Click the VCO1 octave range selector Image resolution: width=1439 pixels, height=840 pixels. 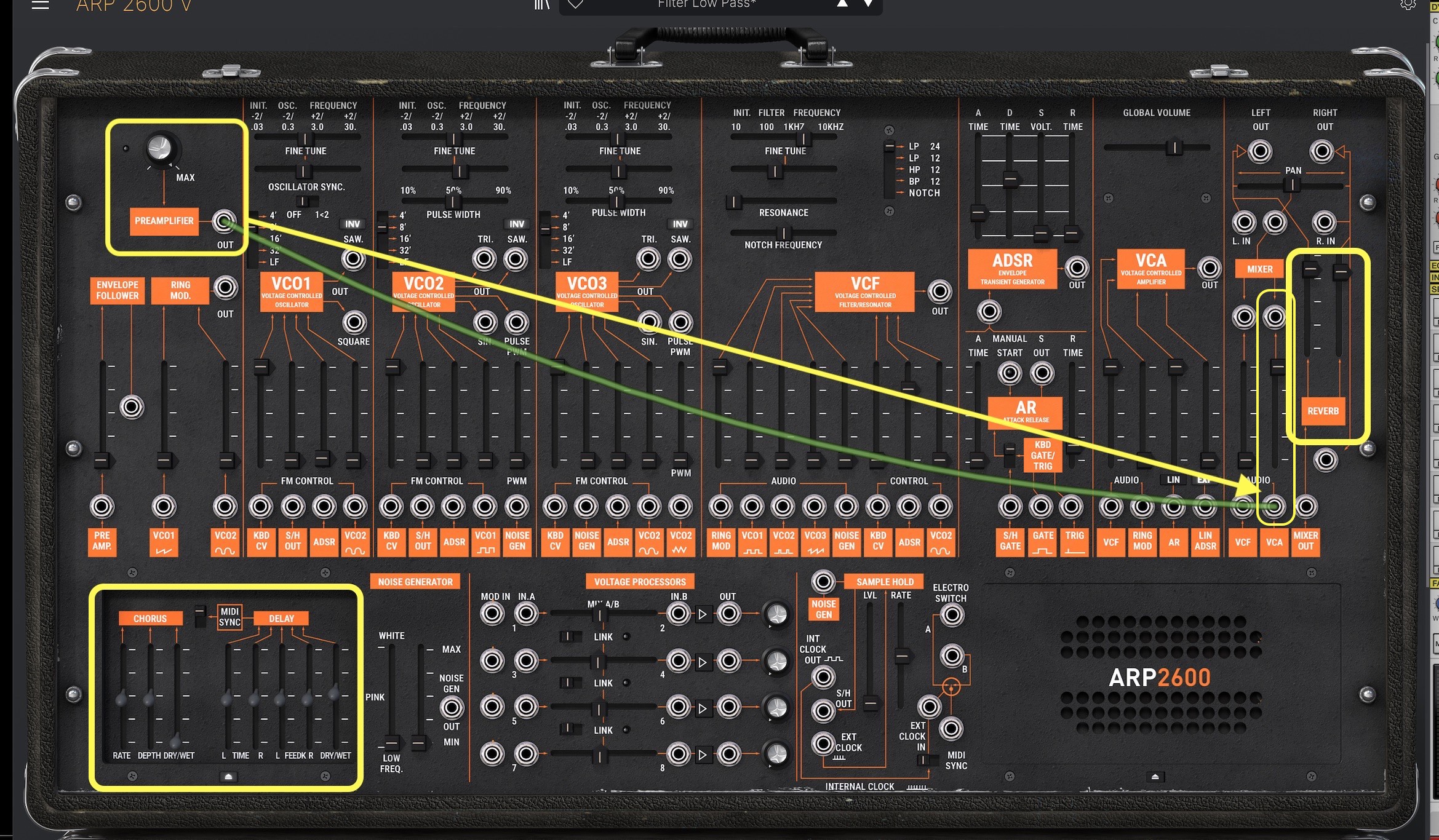[x=252, y=239]
